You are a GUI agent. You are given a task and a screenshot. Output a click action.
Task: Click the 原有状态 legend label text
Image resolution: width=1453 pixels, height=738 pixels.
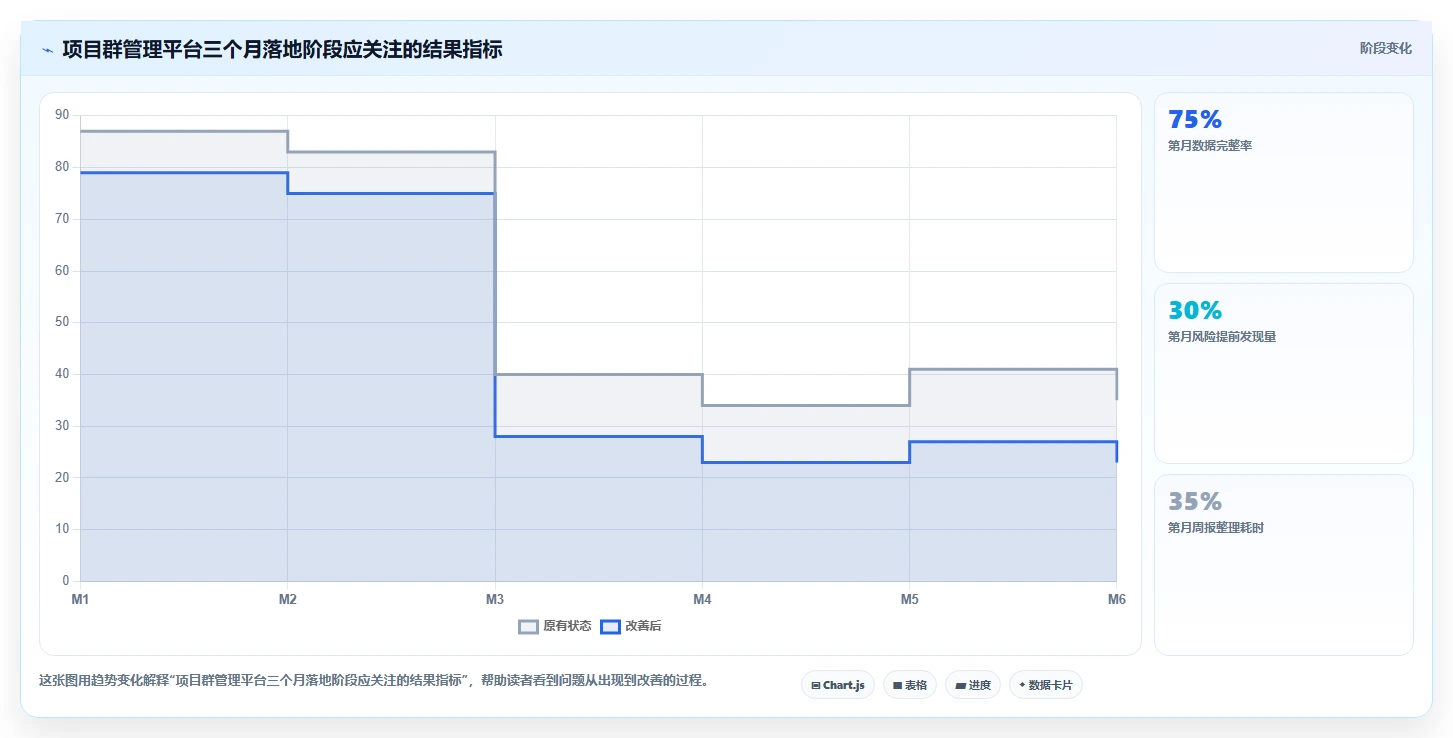(x=567, y=627)
